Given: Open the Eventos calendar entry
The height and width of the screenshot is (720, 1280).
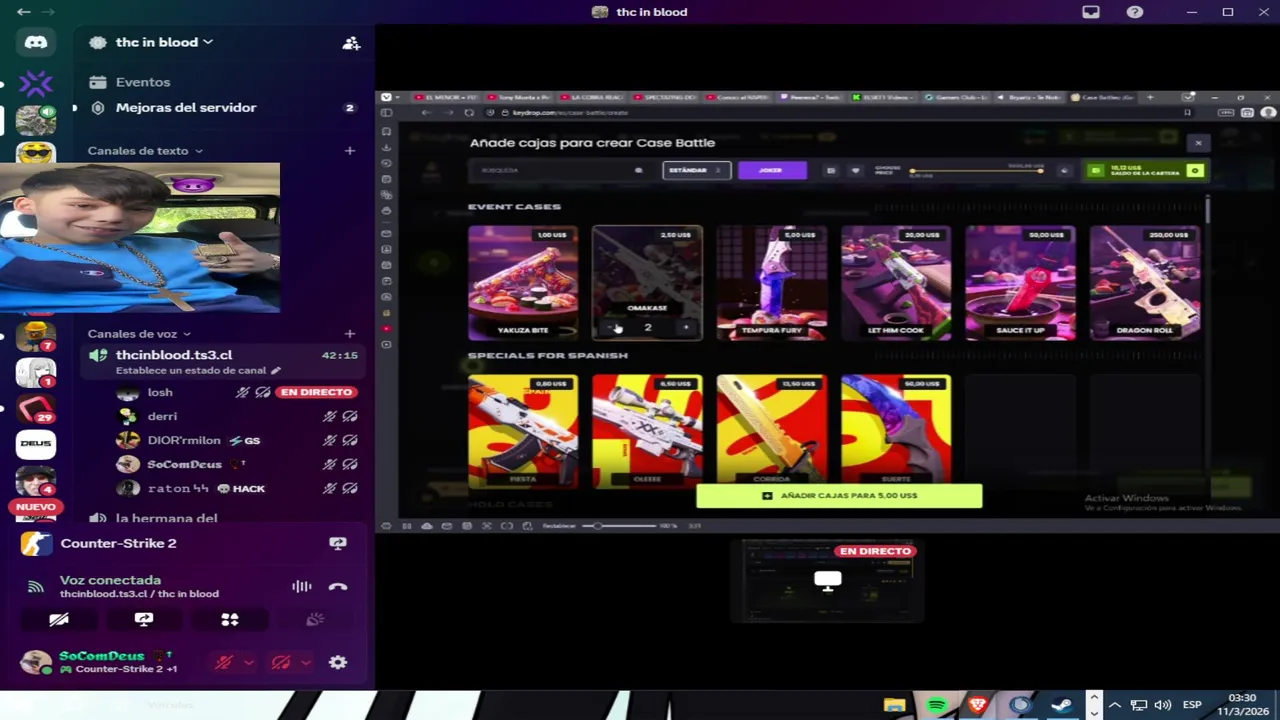Looking at the screenshot, I should coord(143,82).
